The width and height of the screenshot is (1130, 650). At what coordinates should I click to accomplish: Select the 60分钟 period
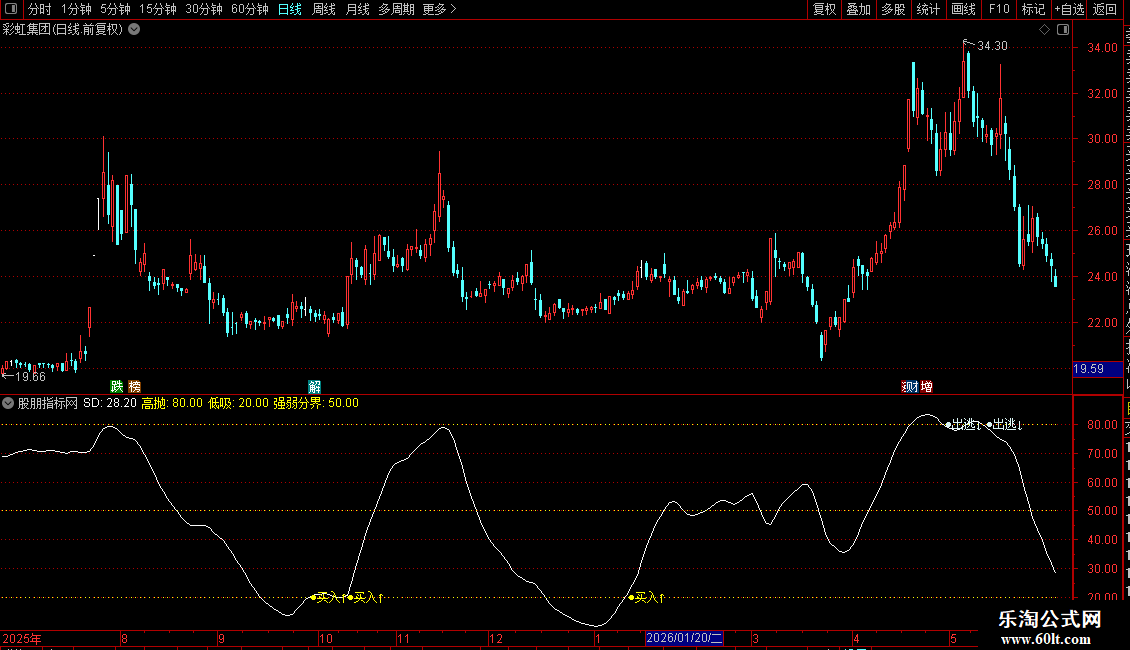pos(249,9)
